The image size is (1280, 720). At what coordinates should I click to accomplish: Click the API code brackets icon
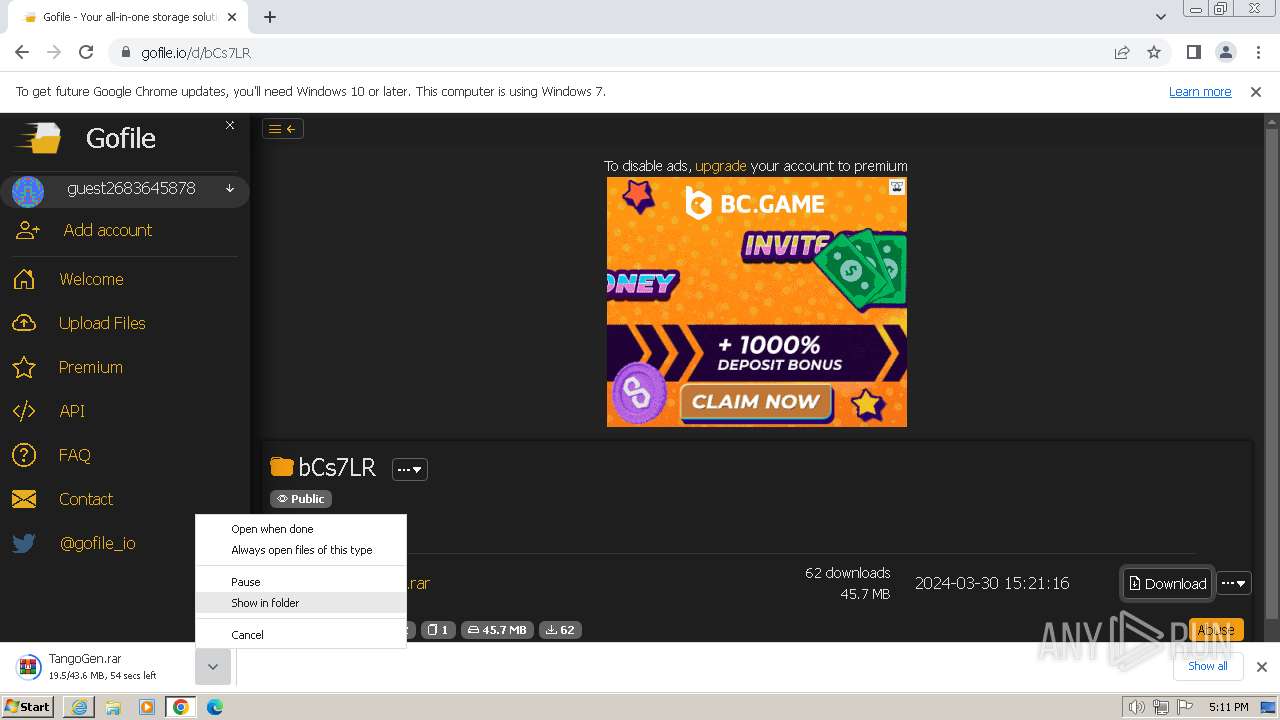coord(24,411)
